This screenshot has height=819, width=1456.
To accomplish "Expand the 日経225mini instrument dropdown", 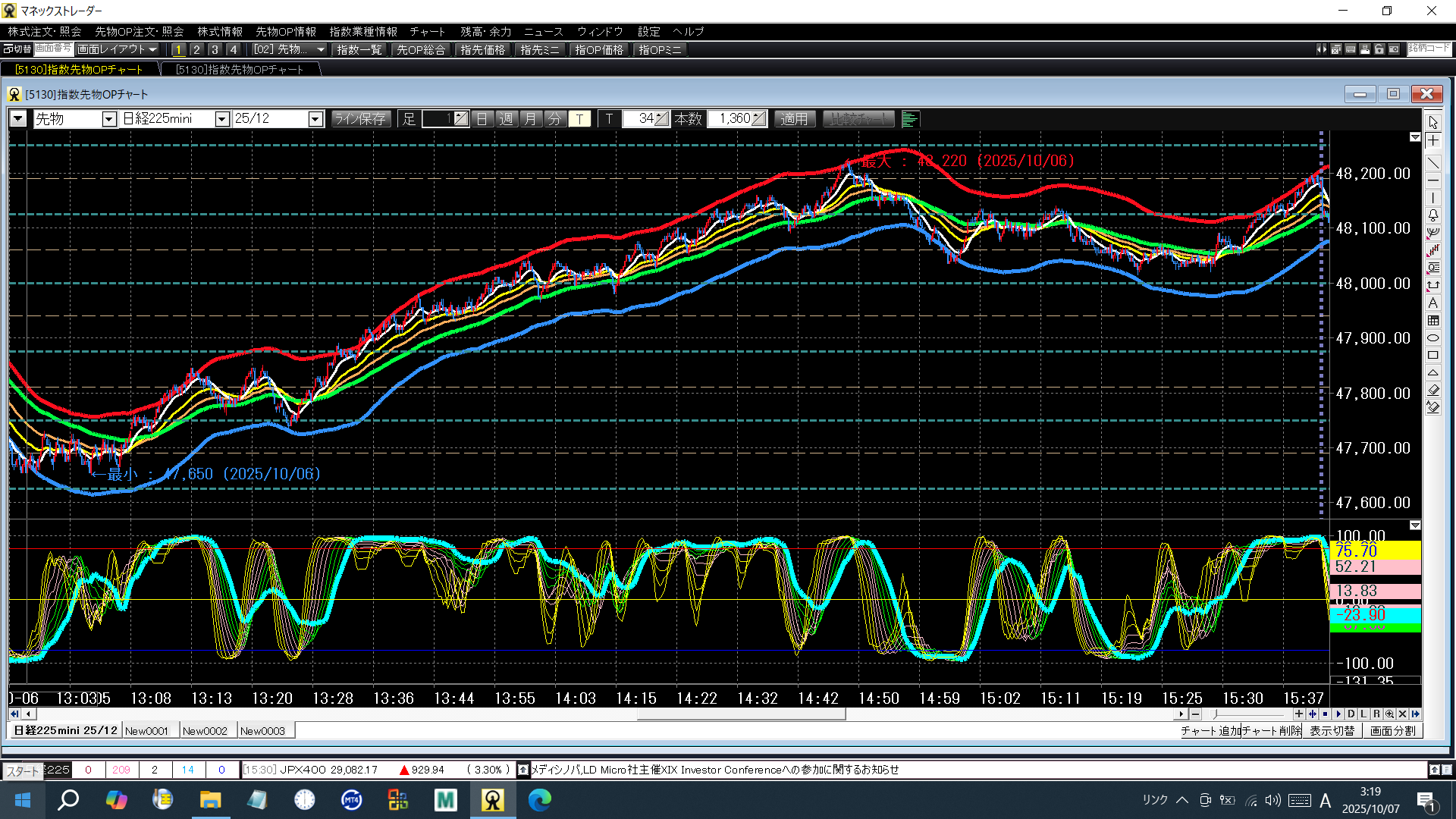I will tap(221, 119).
